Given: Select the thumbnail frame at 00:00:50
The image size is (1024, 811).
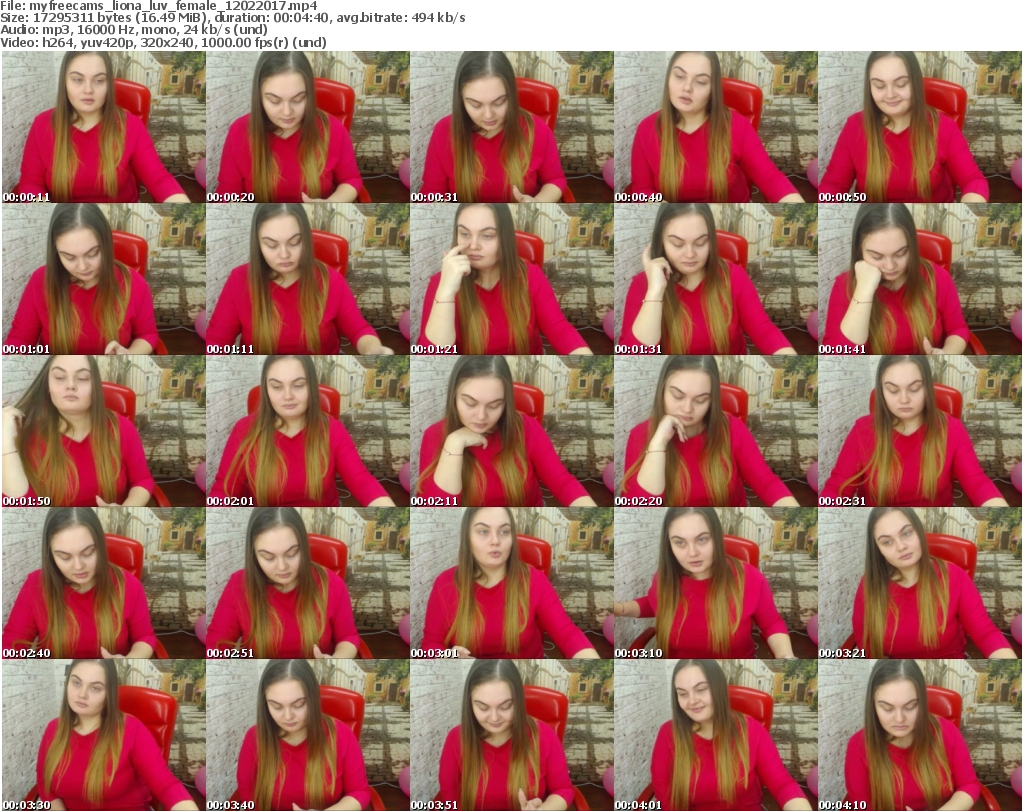Looking at the screenshot, I should (920, 127).
